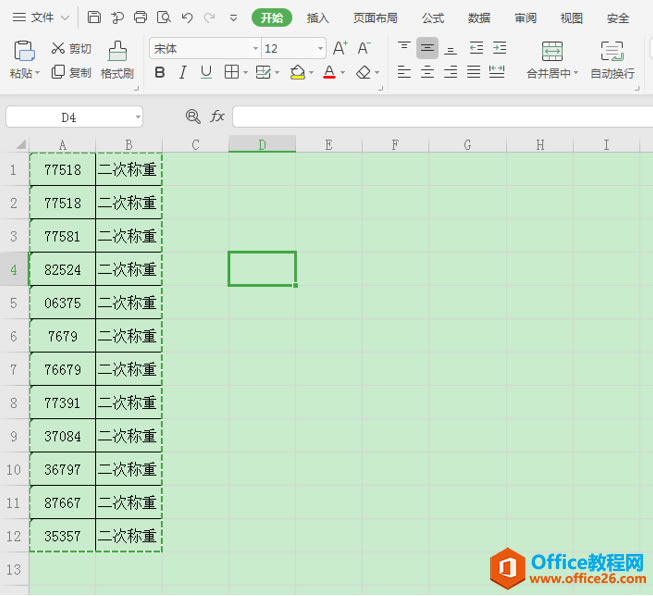The height and width of the screenshot is (596, 653).
Task: Align text to bottom of cell
Action: (x=450, y=49)
